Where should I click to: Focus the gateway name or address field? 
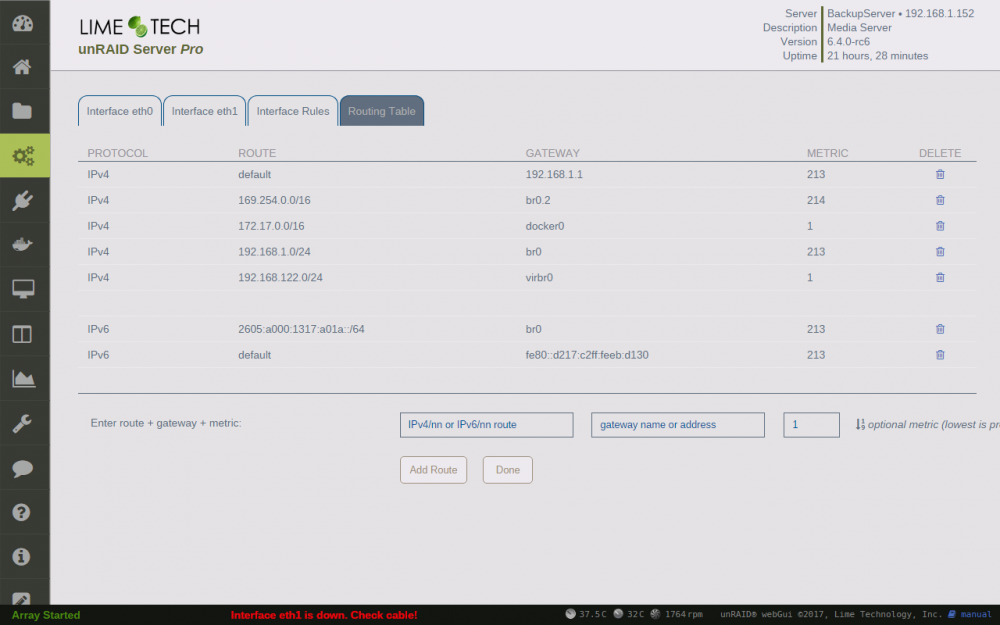coord(678,425)
